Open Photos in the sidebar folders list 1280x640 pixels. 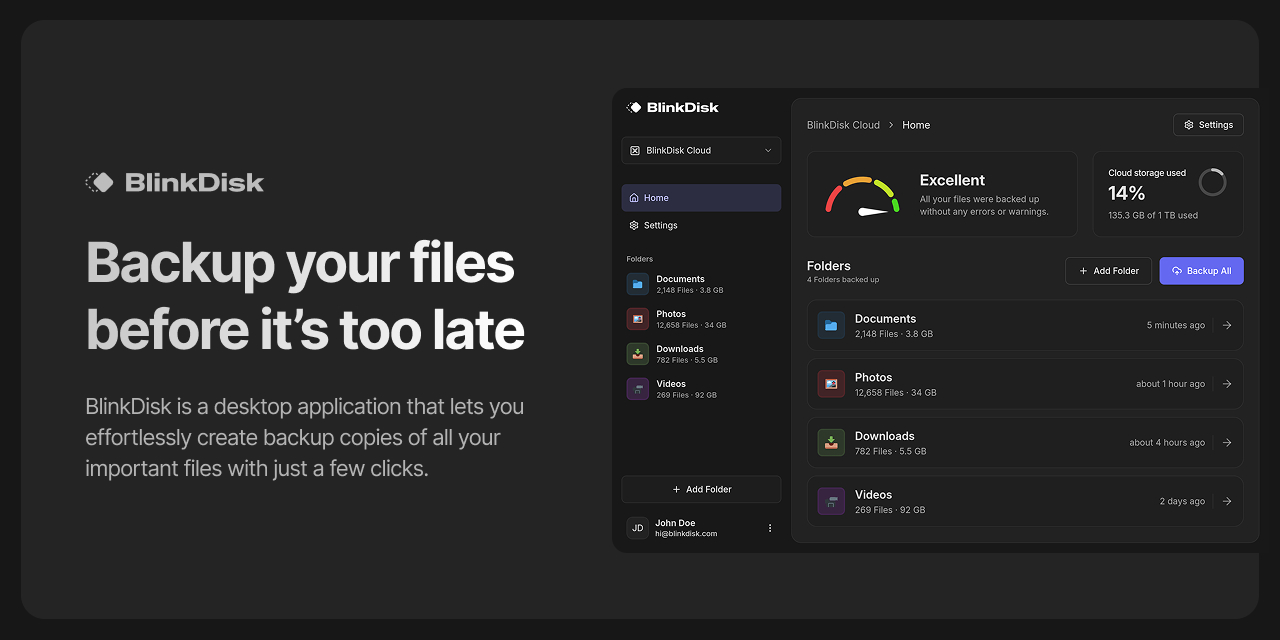(701, 319)
